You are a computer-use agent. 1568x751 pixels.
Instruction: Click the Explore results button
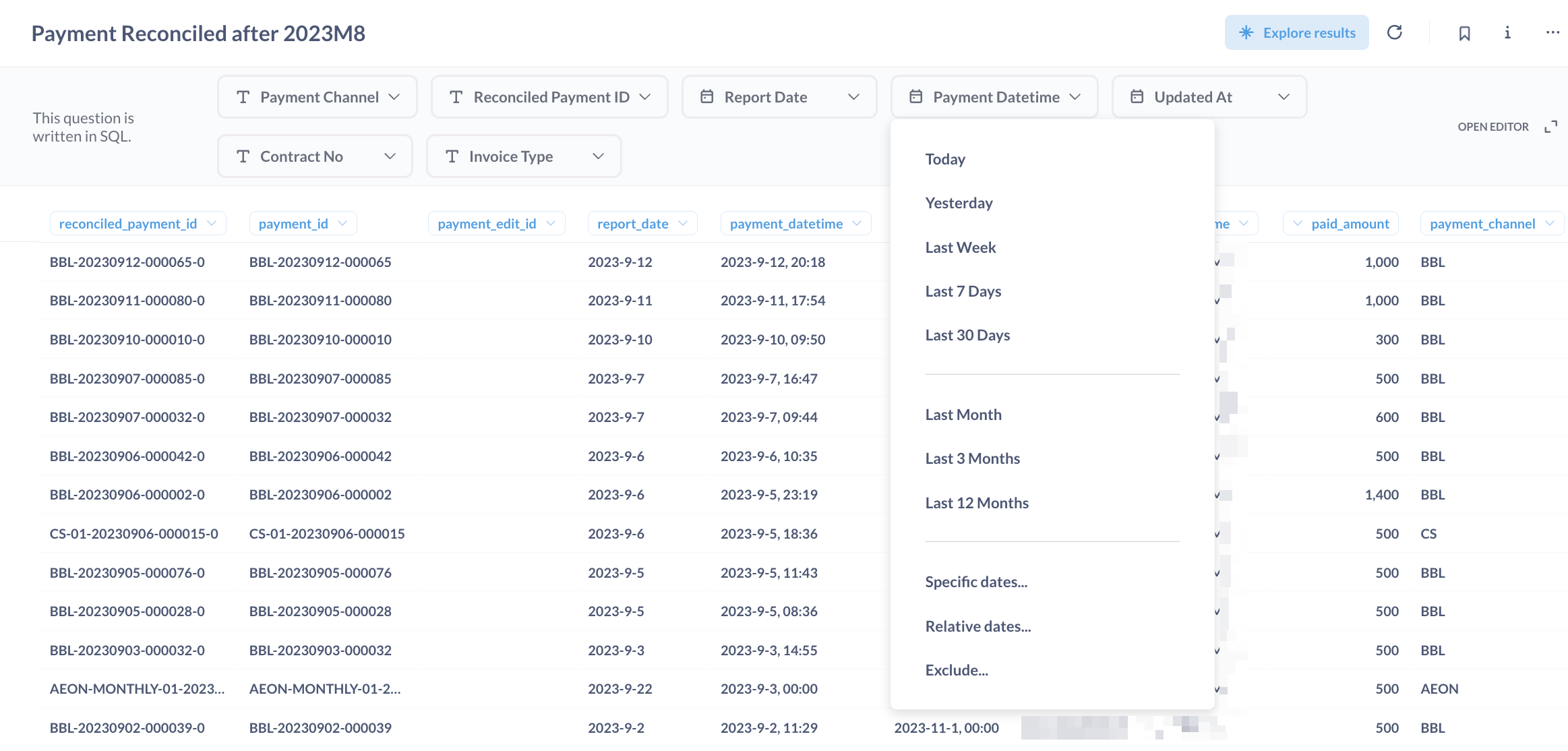1296,33
